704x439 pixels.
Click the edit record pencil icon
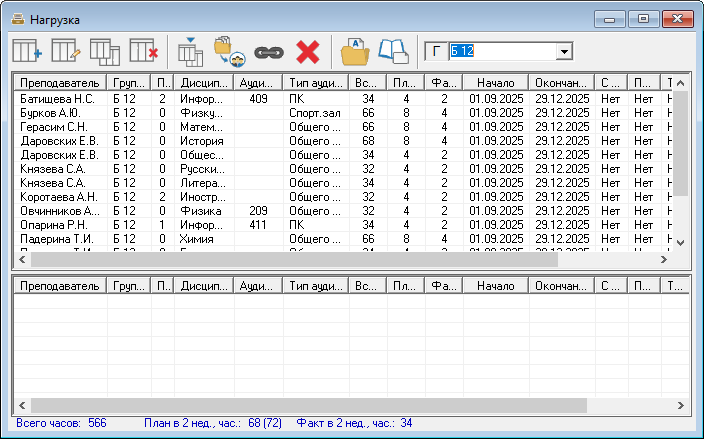point(66,51)
